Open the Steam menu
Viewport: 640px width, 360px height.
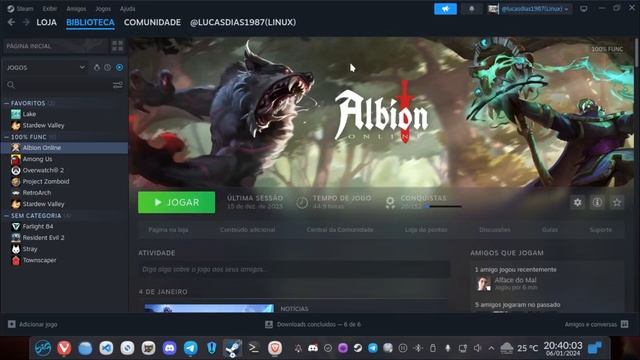pyautogui.click(x=20, y=9)
